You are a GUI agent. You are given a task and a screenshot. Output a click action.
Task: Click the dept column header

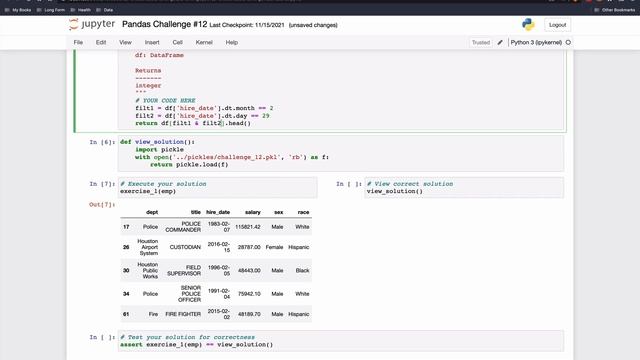(x=152, y=212)
